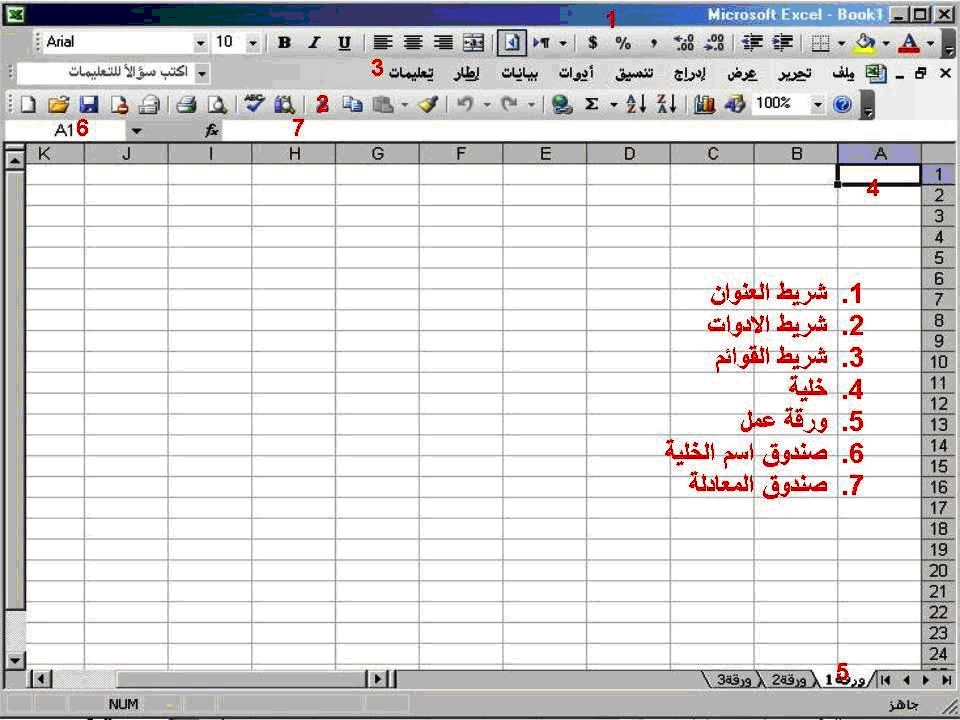Click the Sort Ascending A-Z icon
This screenshot has height=720, width=960.
(x=637, y=104)
